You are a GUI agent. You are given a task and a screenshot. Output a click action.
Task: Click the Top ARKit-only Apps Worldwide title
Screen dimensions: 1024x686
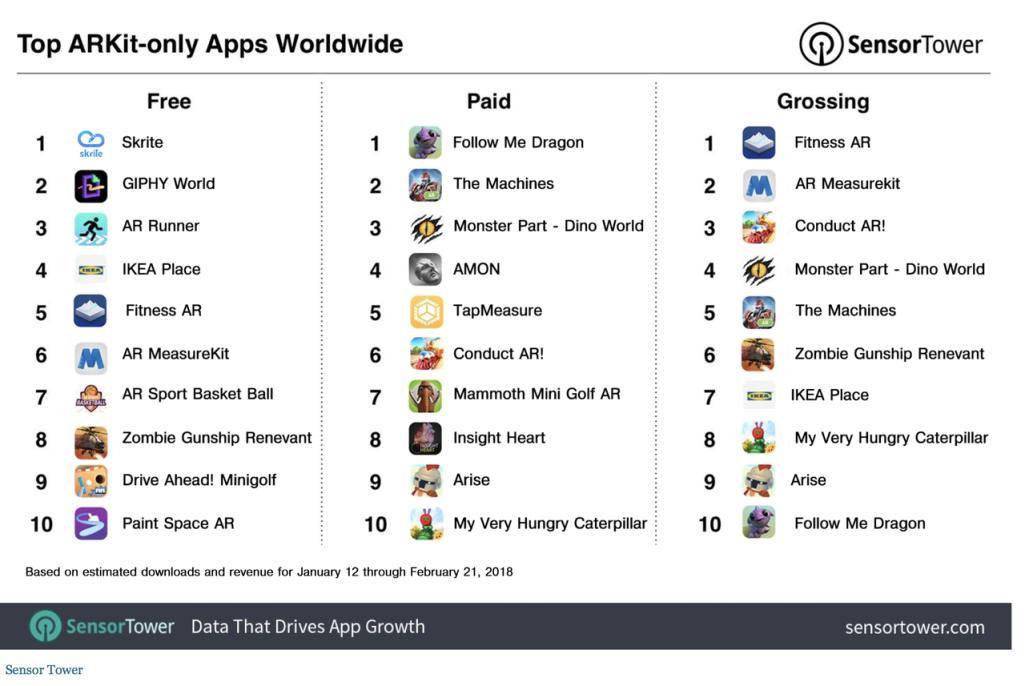[210, 44]
